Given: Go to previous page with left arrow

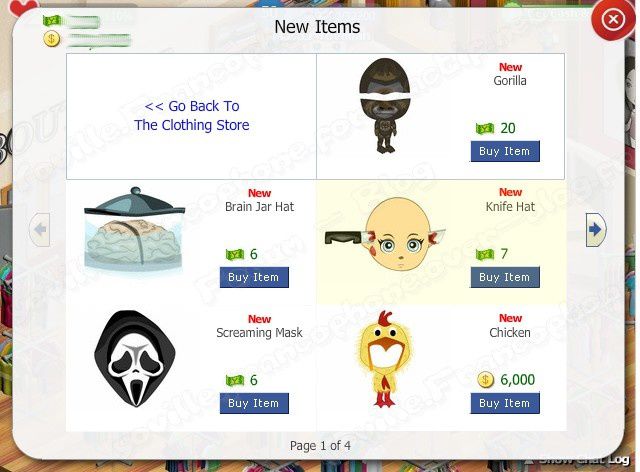Looking at the screenshot, I should [x=40, y=229].
